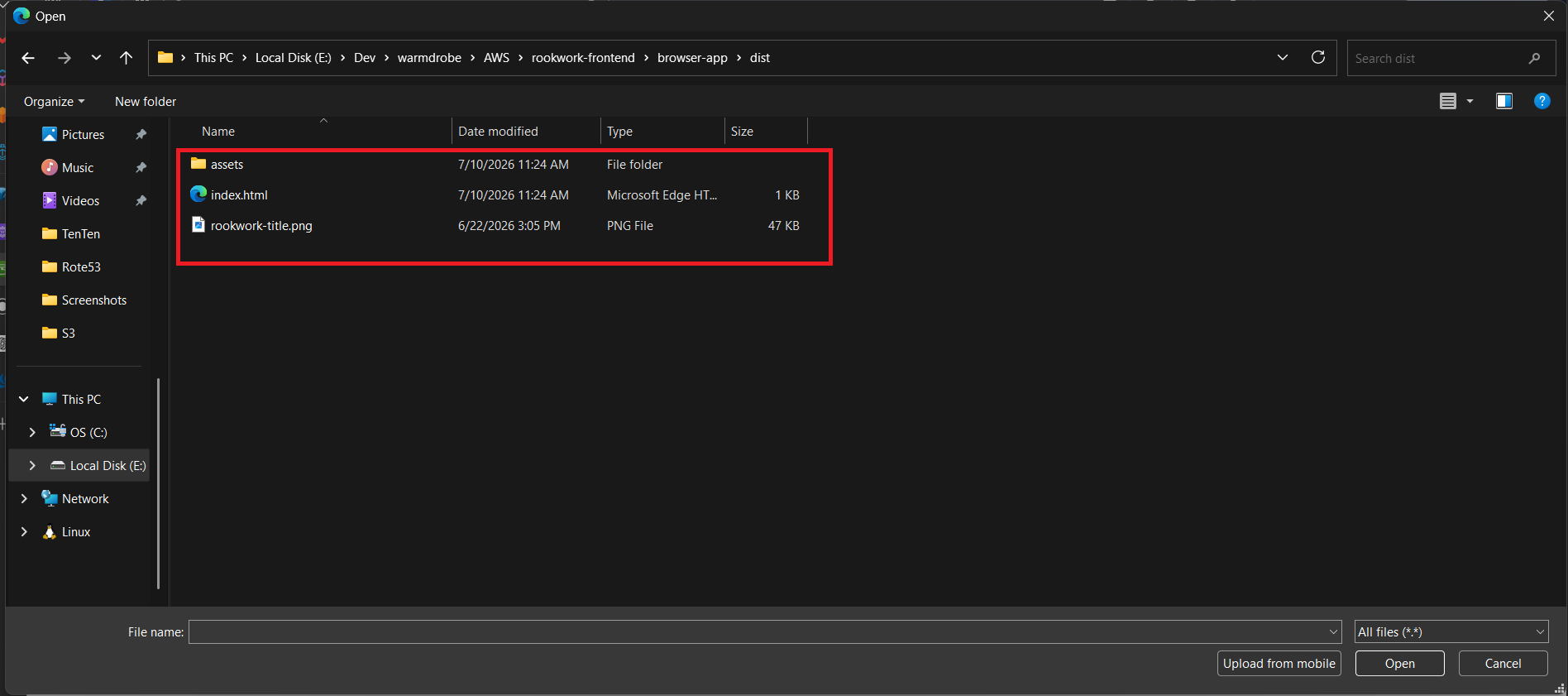This screenshot has height=696, width=1568.
Task: Navigate to warmdrobe in the breadcrumb
Action: [429, 58]
